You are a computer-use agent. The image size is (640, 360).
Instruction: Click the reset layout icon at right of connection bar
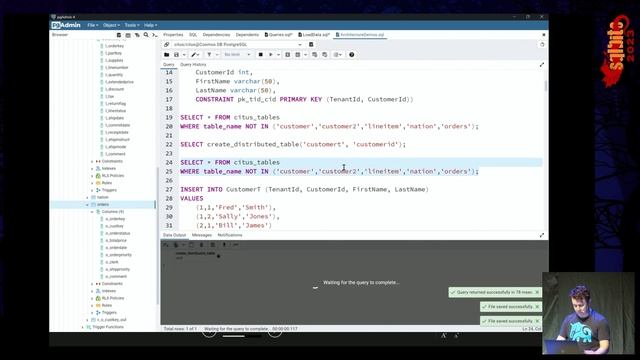[542, 44]
